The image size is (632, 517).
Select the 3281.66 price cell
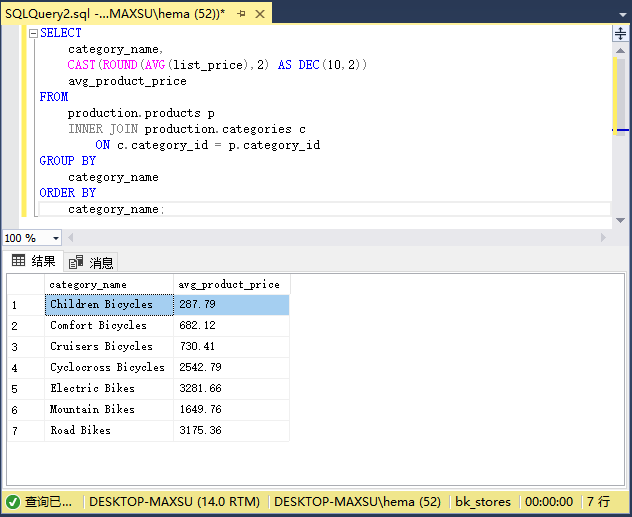coord(231,388)
